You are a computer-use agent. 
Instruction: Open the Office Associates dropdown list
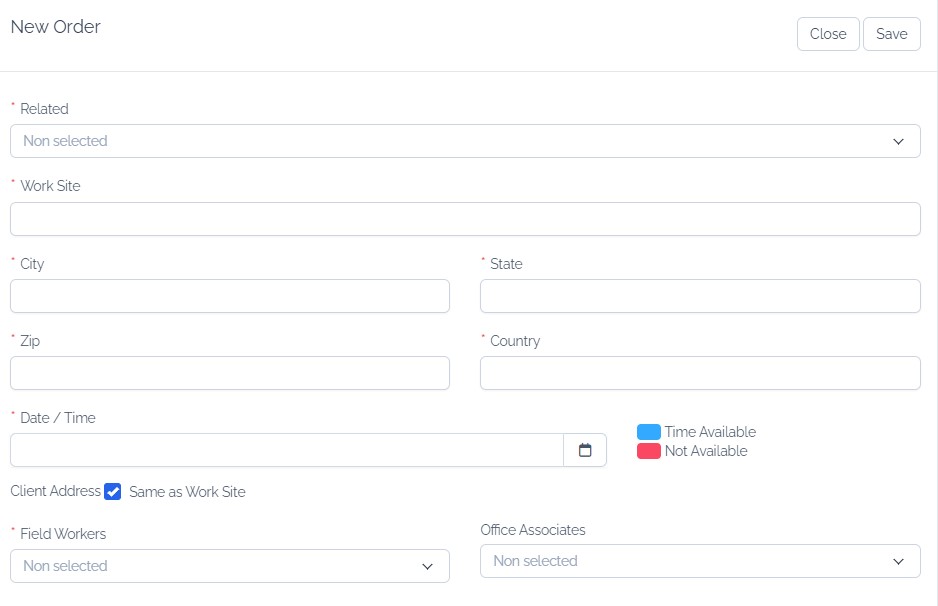(x=700, y=561)
